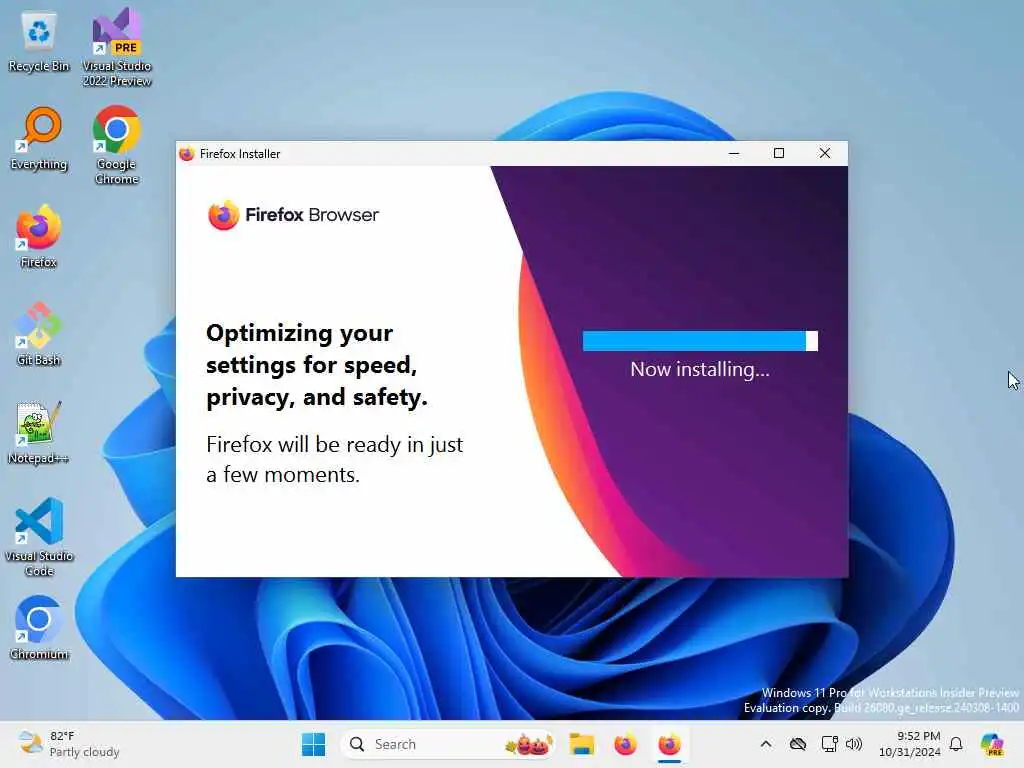Open File Explorer from the taskbar
Image resolution: width=1024 pixels, height=768 pixels.
point(581,744)
